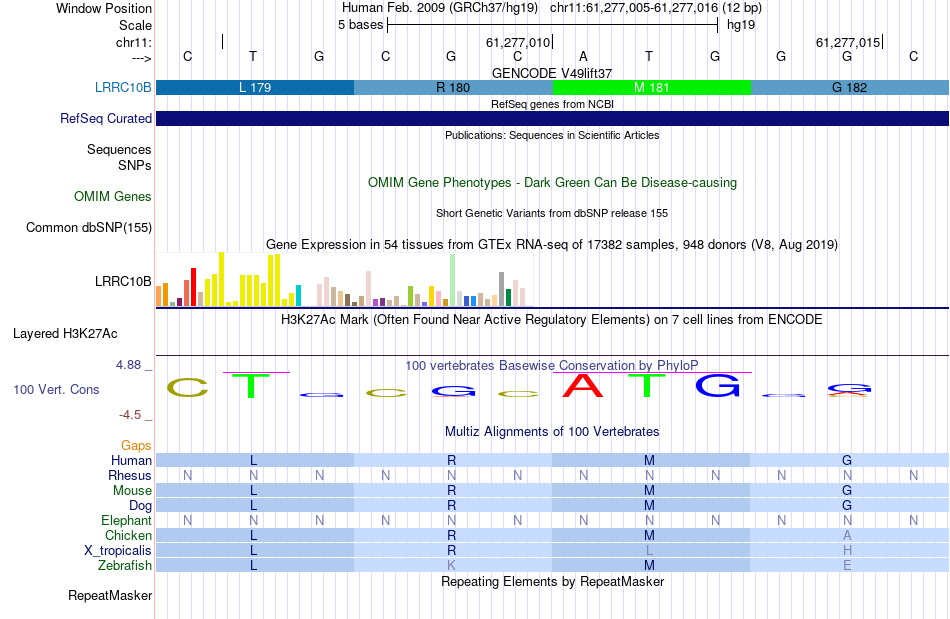The image size is (950, 619).
Task: Click the R amino acid in Mouse row
Action: tap(451, 491)
